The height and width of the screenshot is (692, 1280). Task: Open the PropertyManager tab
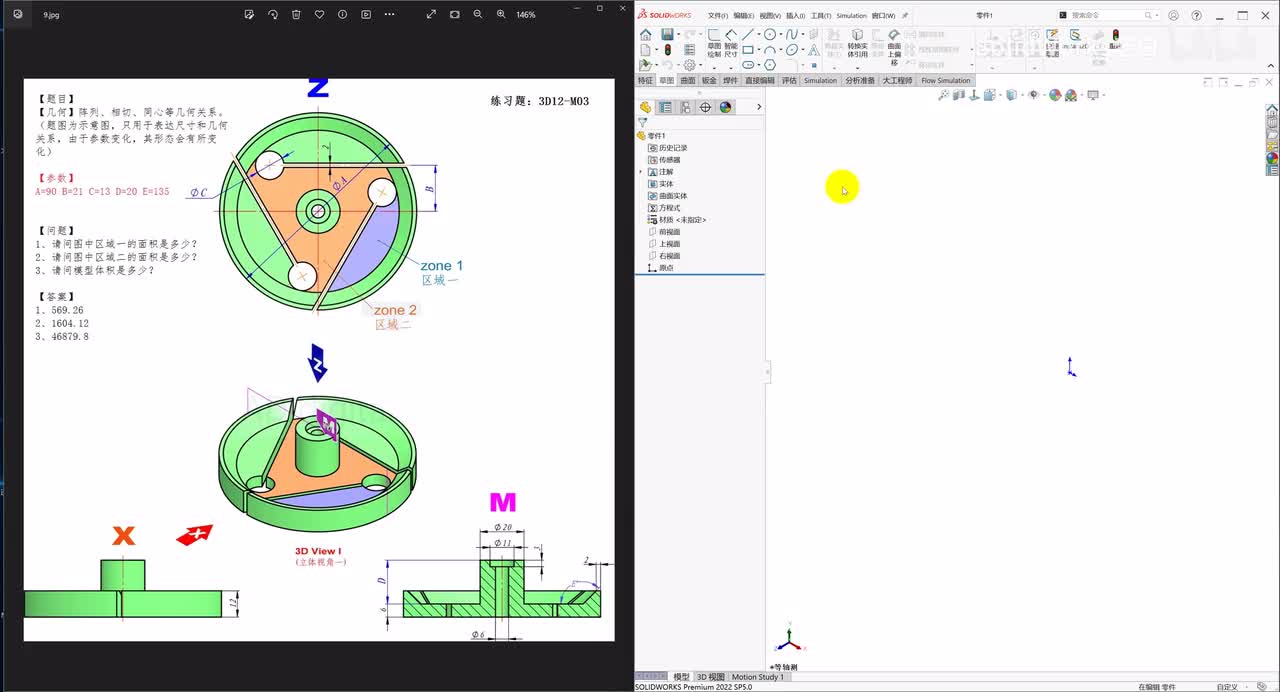point(665,107)
